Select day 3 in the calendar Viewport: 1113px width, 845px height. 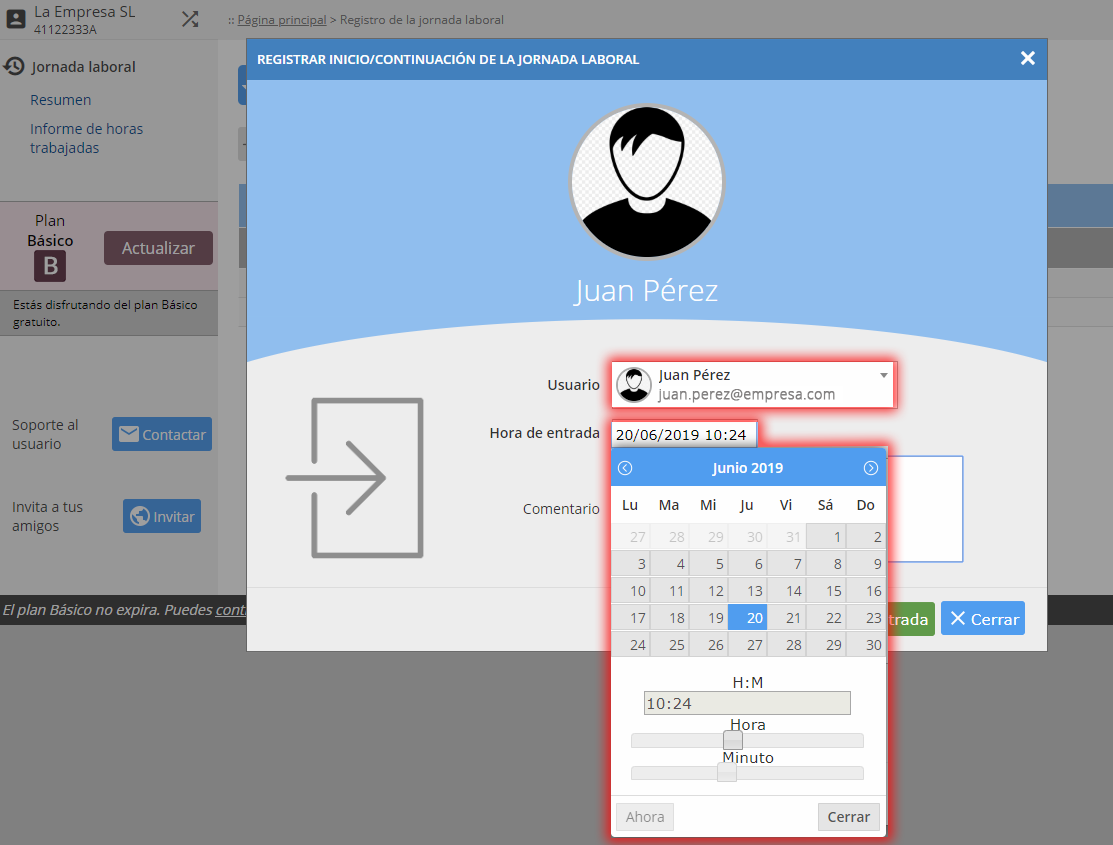click(630, 564)
